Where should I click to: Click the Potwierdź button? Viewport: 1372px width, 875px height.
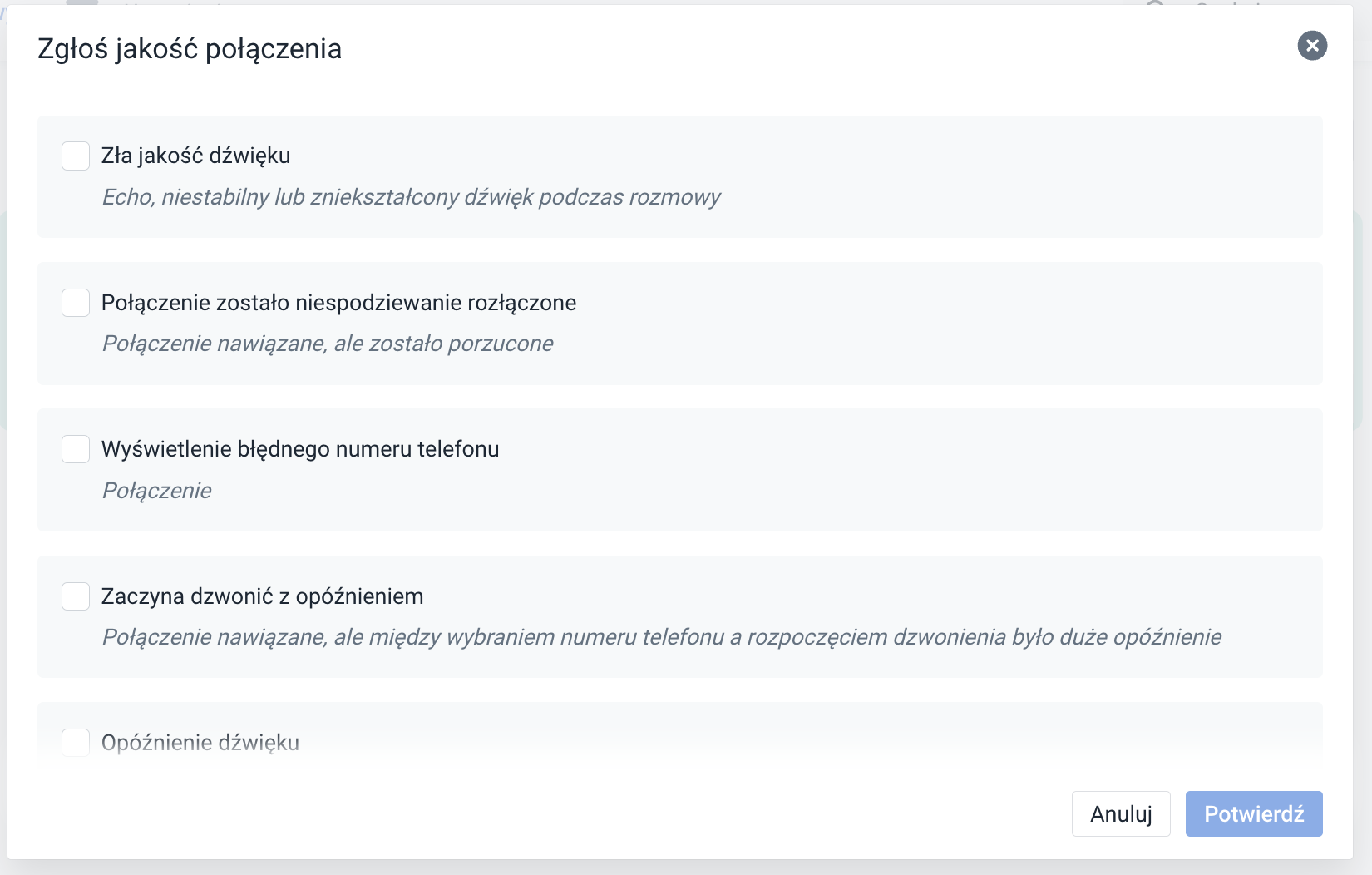1254,813
